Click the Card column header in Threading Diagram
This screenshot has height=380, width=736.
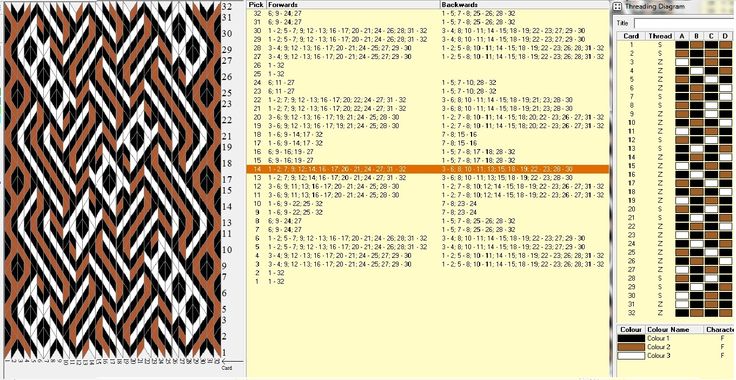coord(631,36)
